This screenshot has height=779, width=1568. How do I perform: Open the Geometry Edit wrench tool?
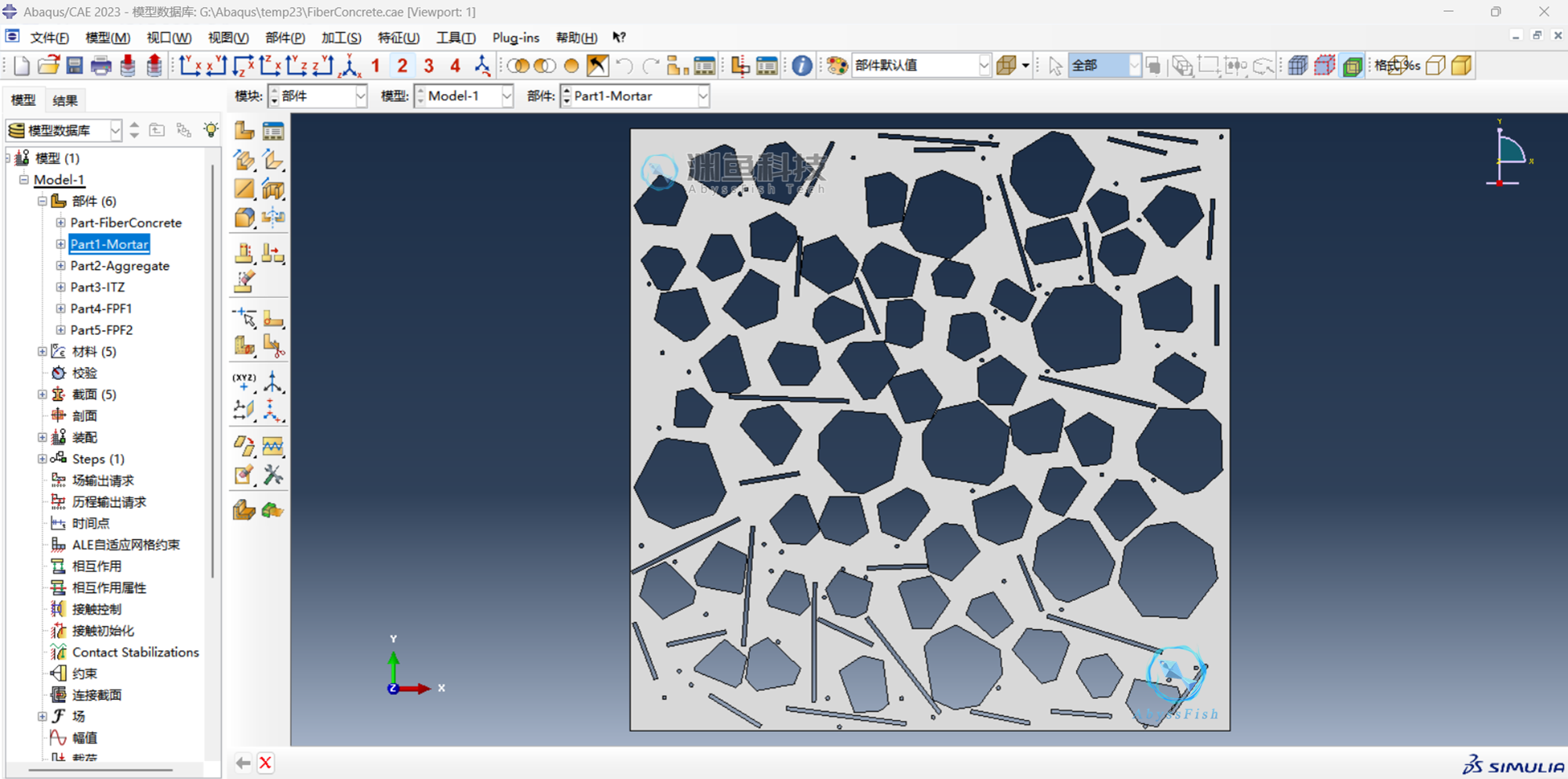(x=273, y=475)
